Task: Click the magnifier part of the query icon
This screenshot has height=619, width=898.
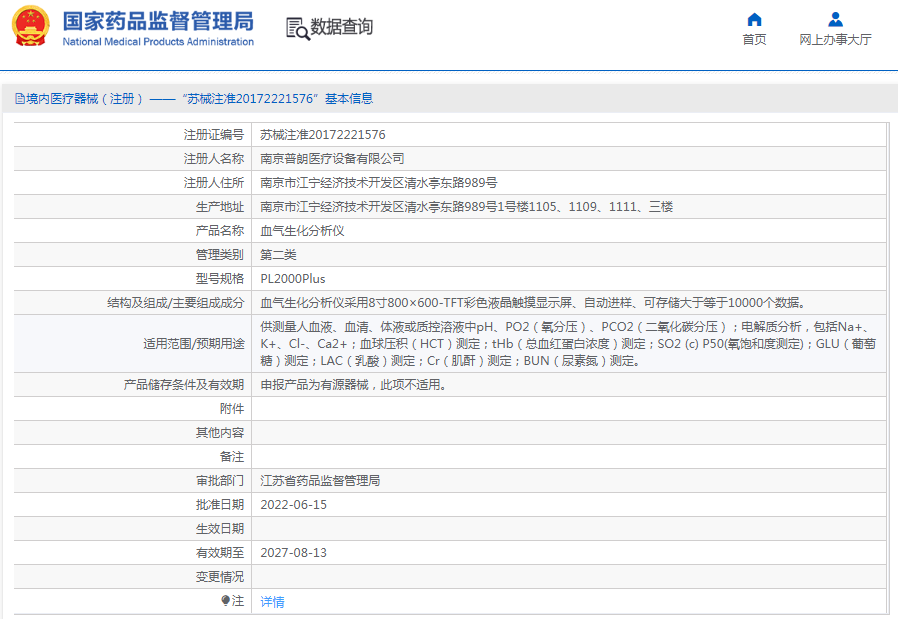Action: coord(301,35)
